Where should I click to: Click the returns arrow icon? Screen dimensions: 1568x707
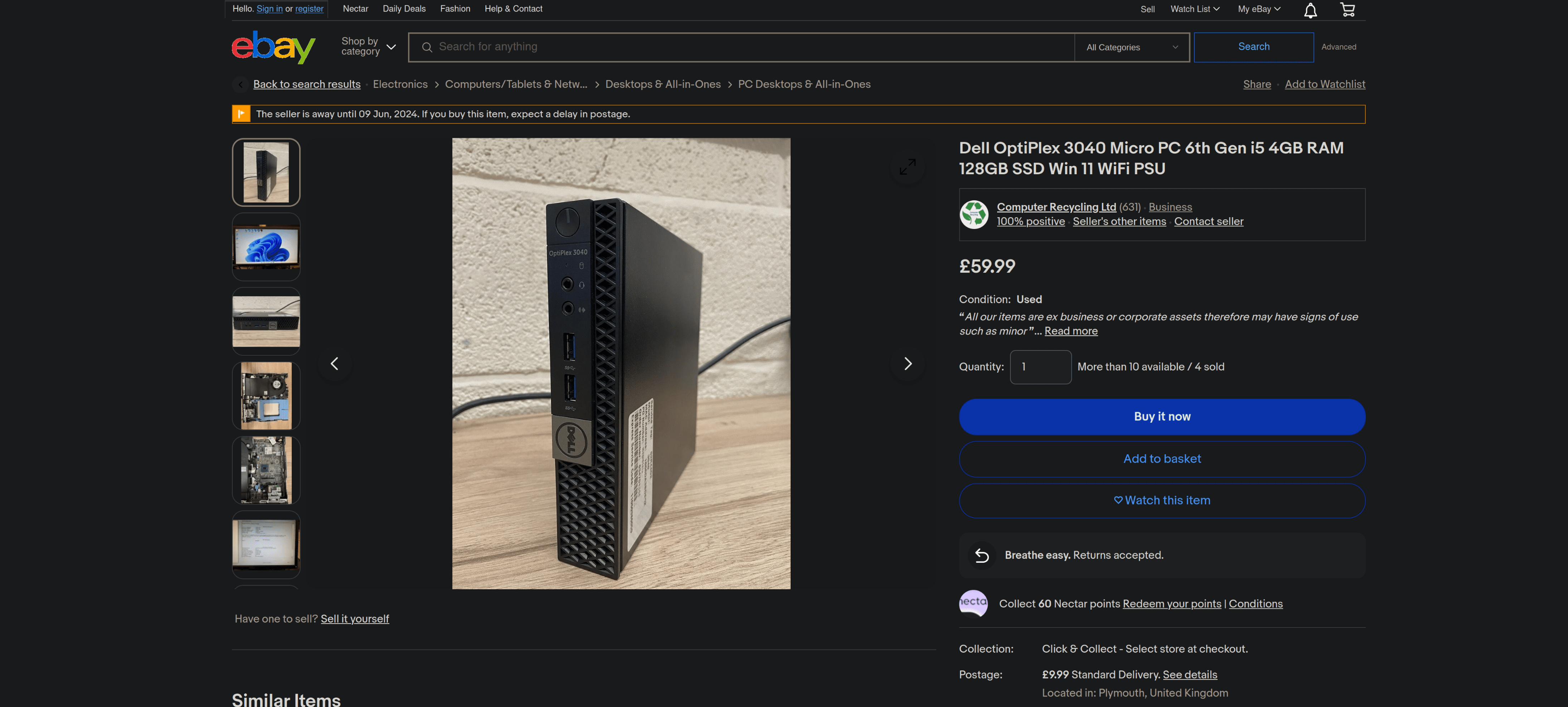tap(981, 555)
